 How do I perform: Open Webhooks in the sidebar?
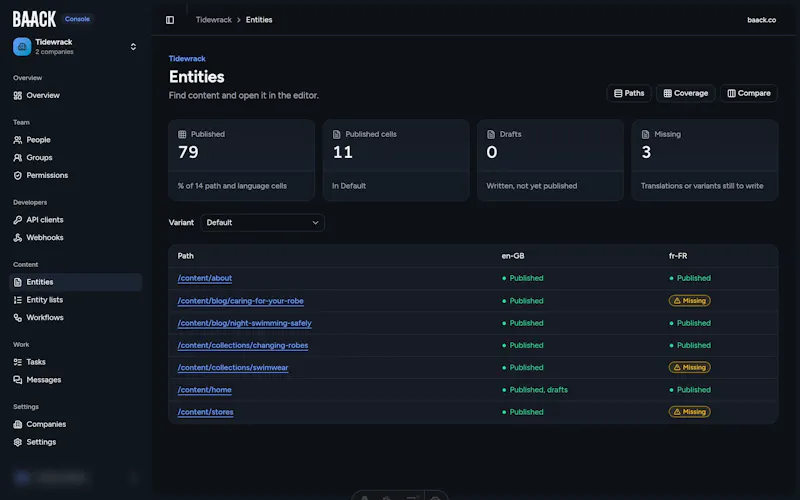click(x=76, y=238)
